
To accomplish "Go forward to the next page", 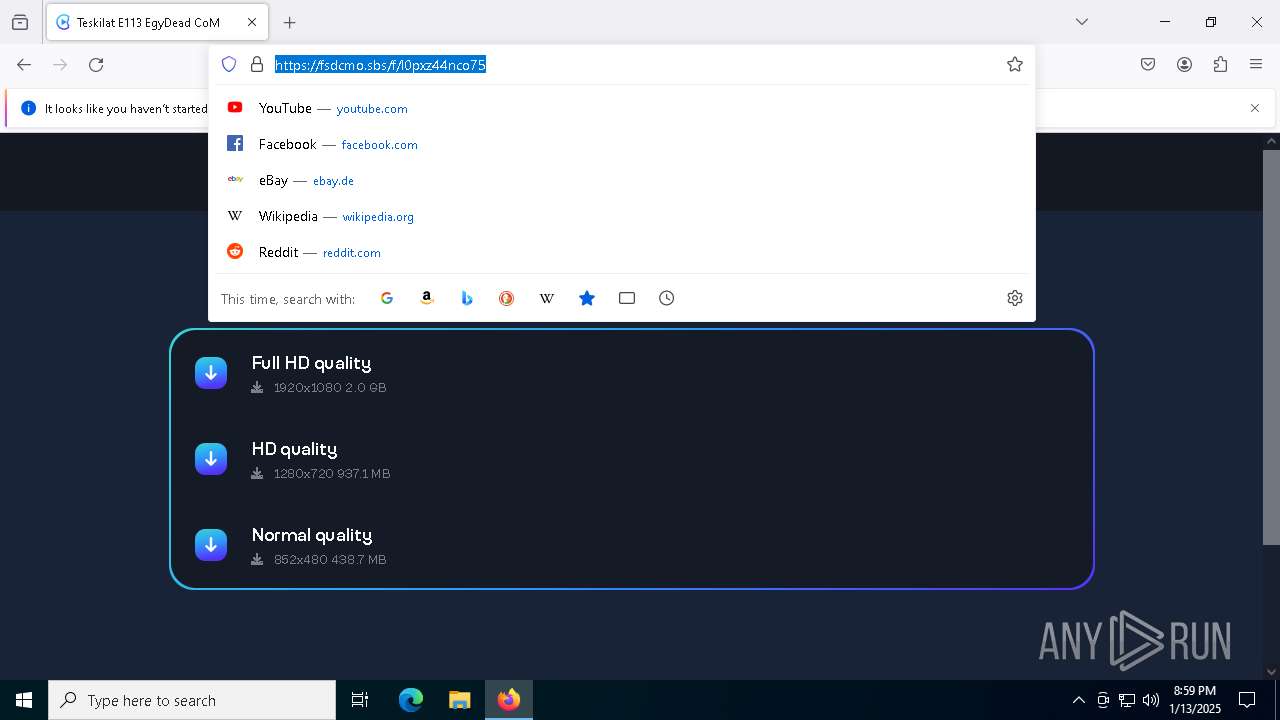I will pos(60,65).
